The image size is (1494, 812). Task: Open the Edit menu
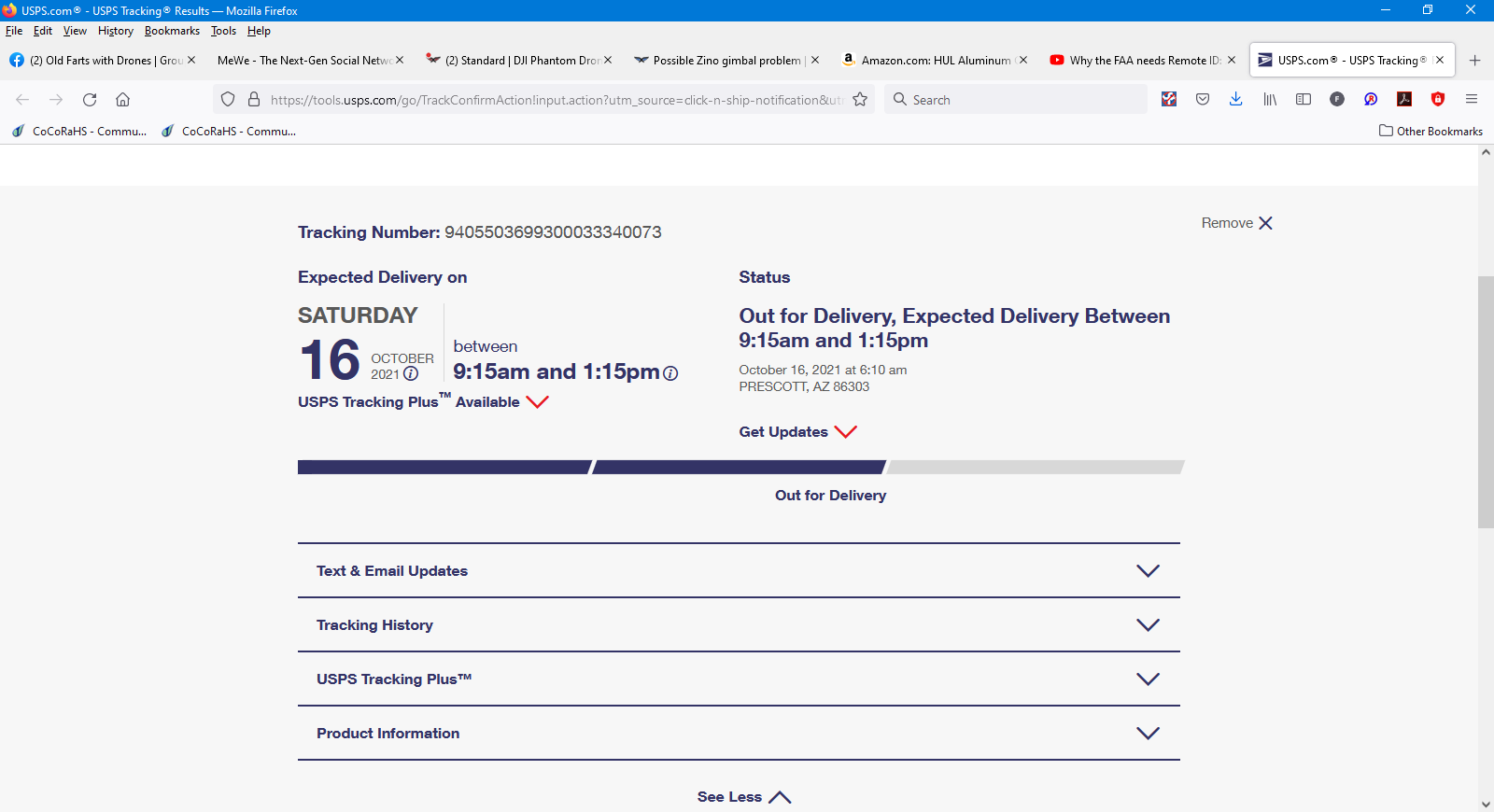[x=43, y=31]
